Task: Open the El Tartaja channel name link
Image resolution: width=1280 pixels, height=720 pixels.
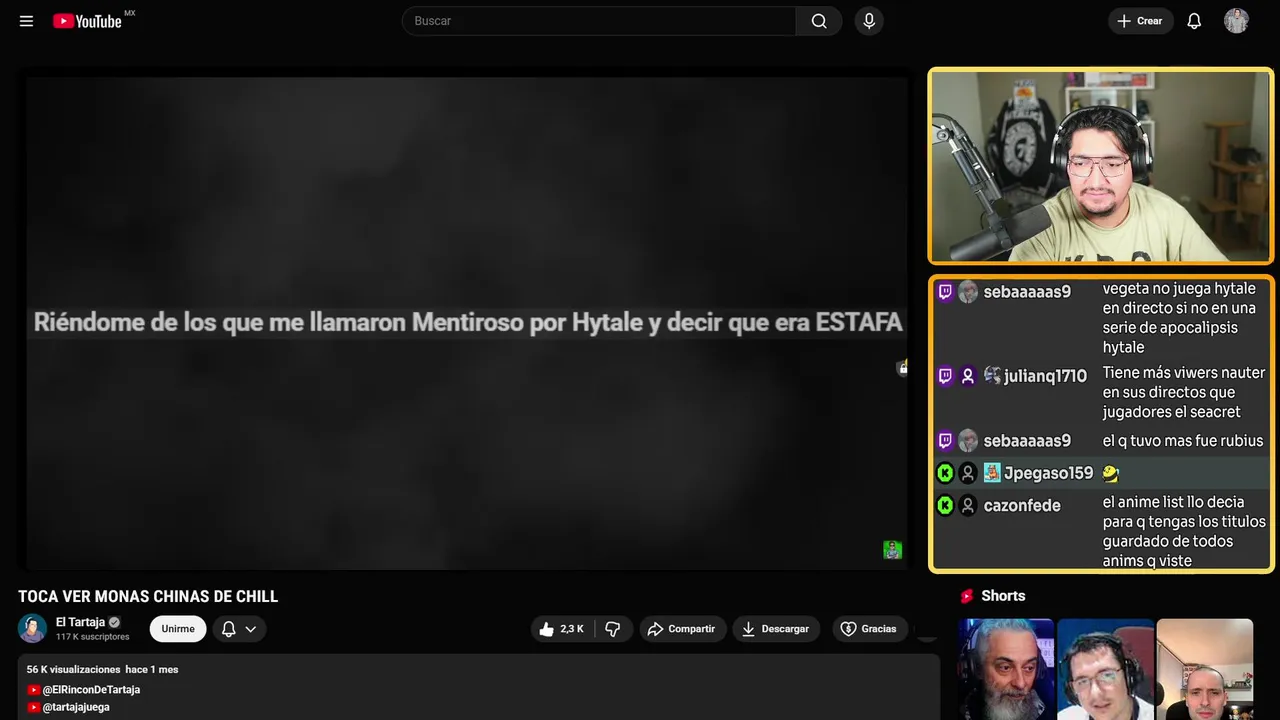Action: [x=80, y=622]
